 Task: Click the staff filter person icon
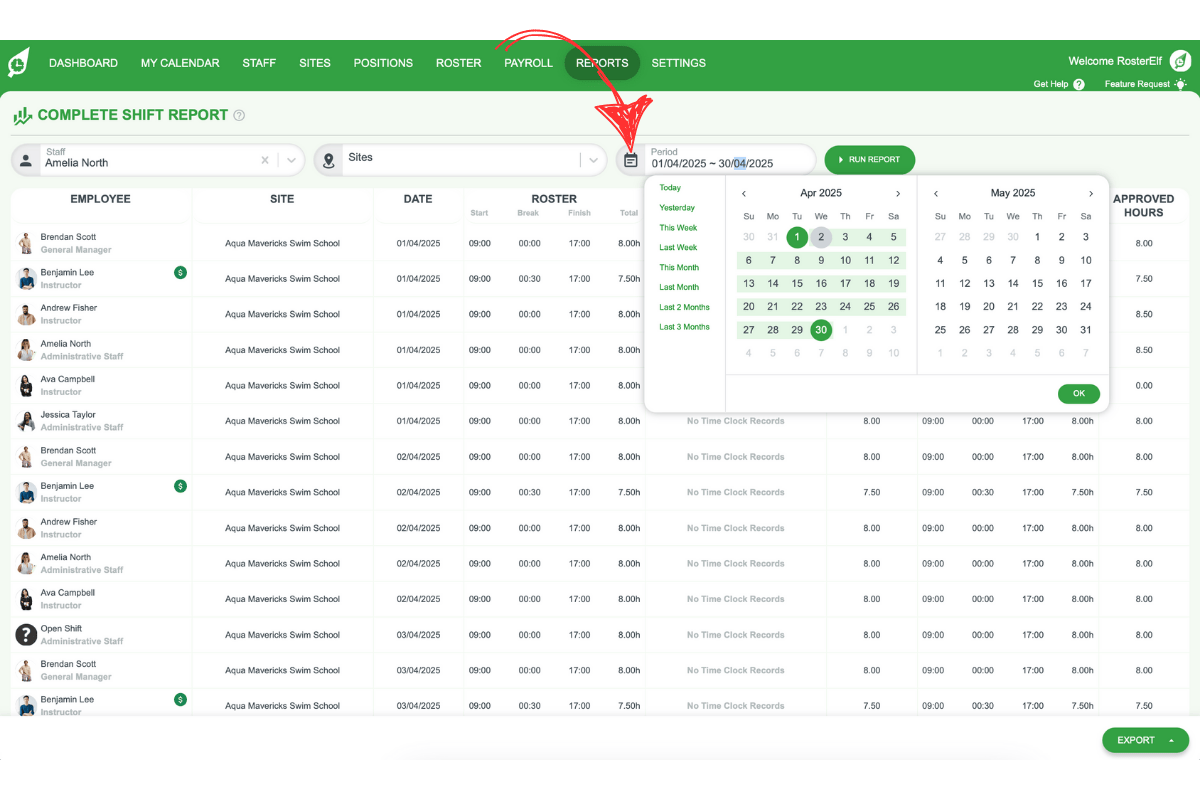pyautogui.click(x=26, y=160)
